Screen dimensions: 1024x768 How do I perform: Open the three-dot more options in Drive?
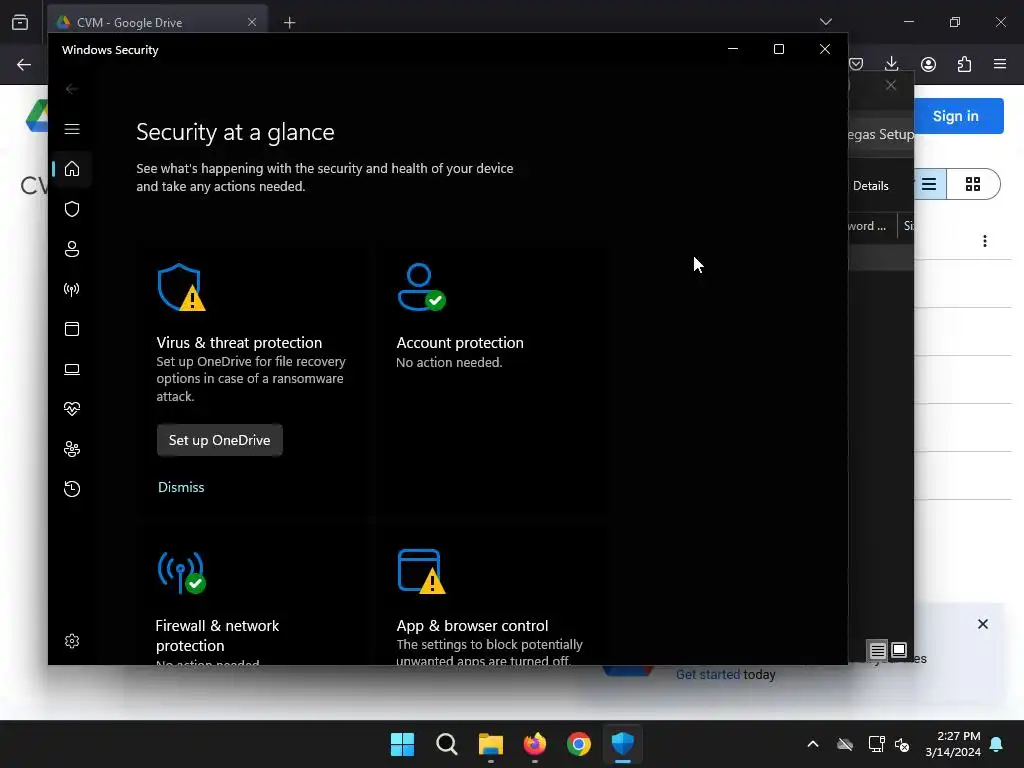985,241
